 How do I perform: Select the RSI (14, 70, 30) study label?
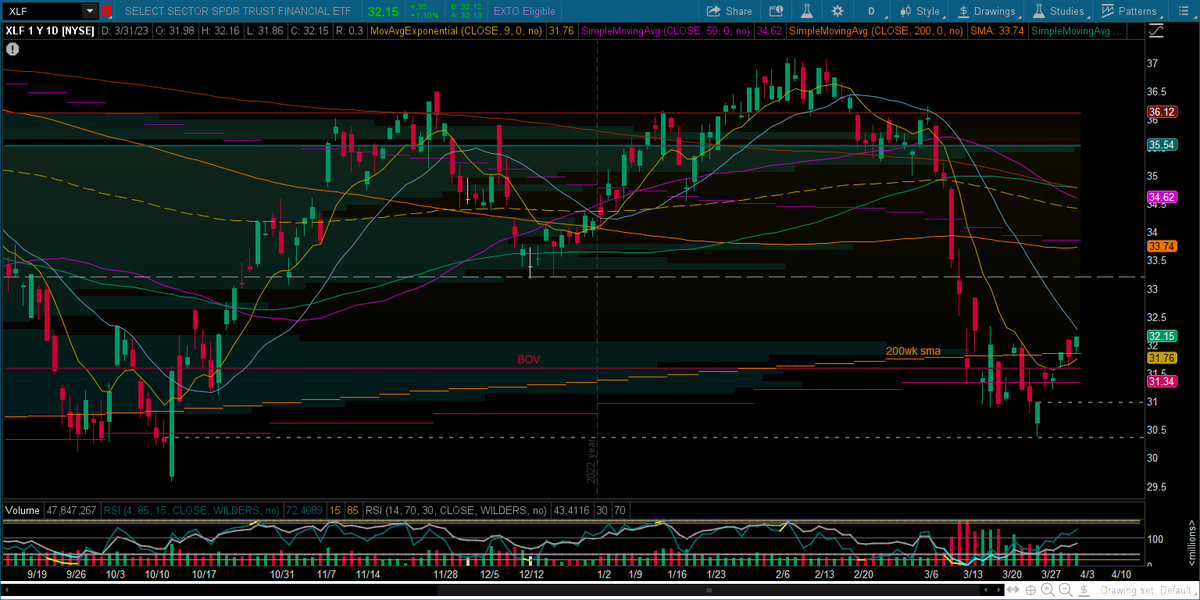455,510
